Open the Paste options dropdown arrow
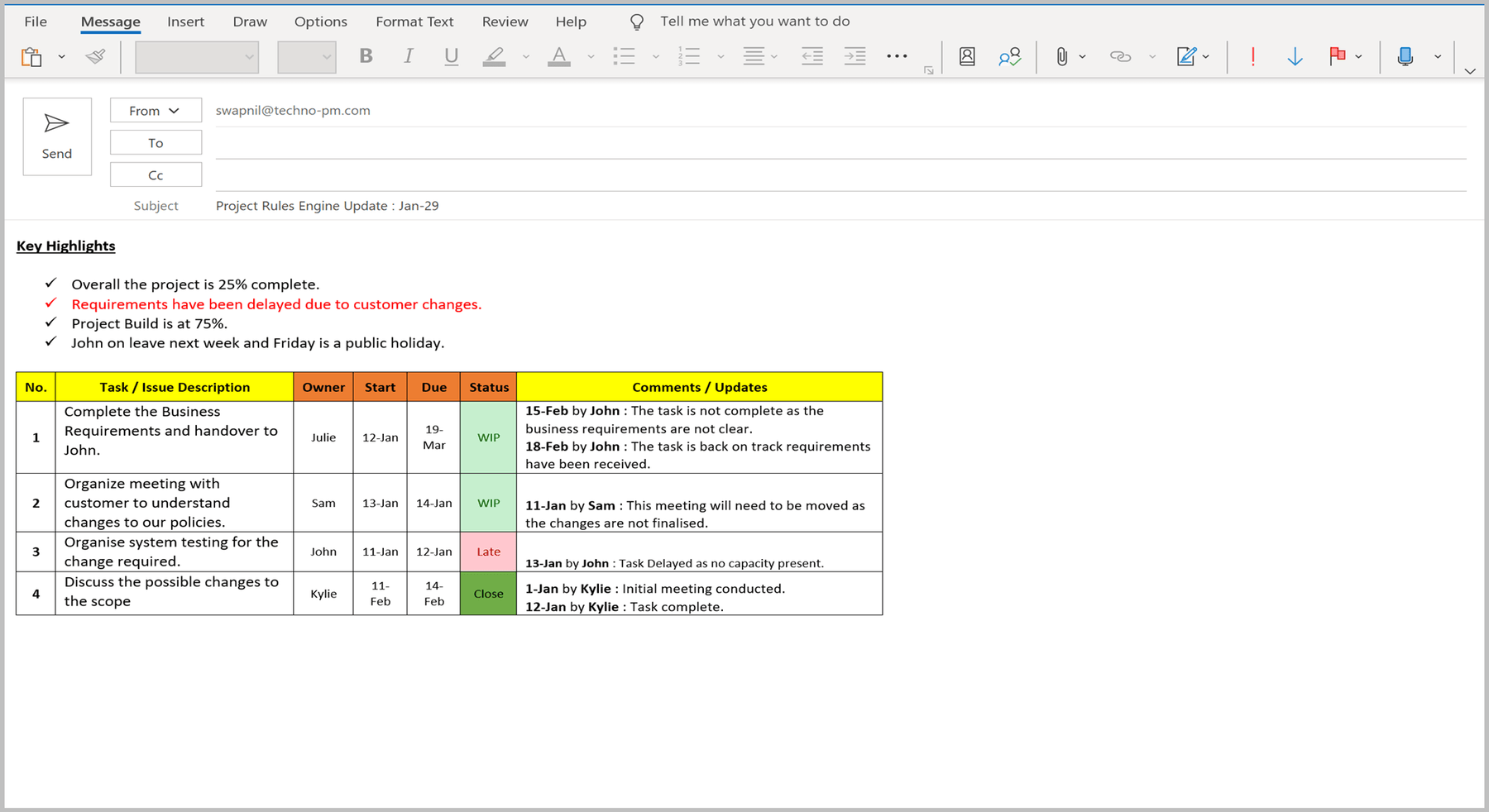1489x812 pixels. tap(61, 57)
